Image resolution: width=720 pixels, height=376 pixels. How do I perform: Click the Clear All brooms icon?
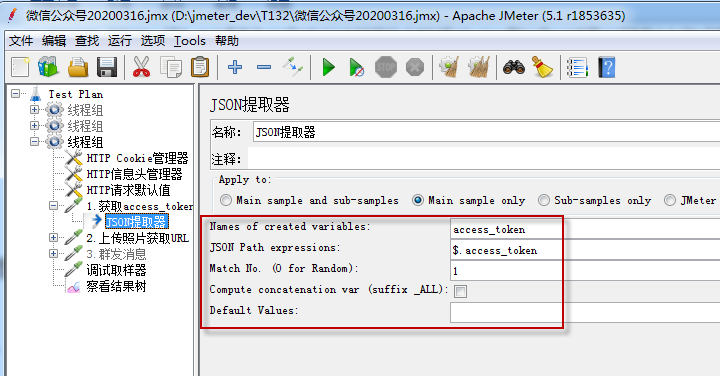pyautogui.click(x=478, y=67)
